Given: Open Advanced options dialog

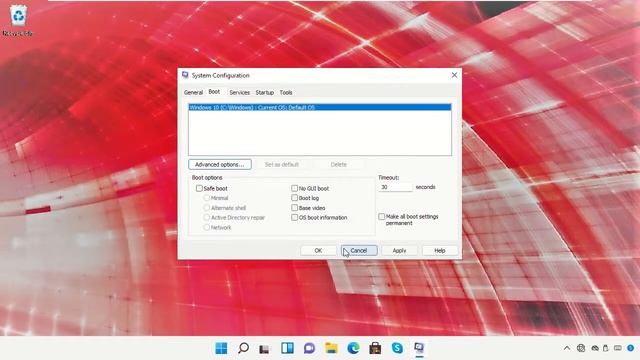Looking at the screenshot, I should click(x=220, y=164).
